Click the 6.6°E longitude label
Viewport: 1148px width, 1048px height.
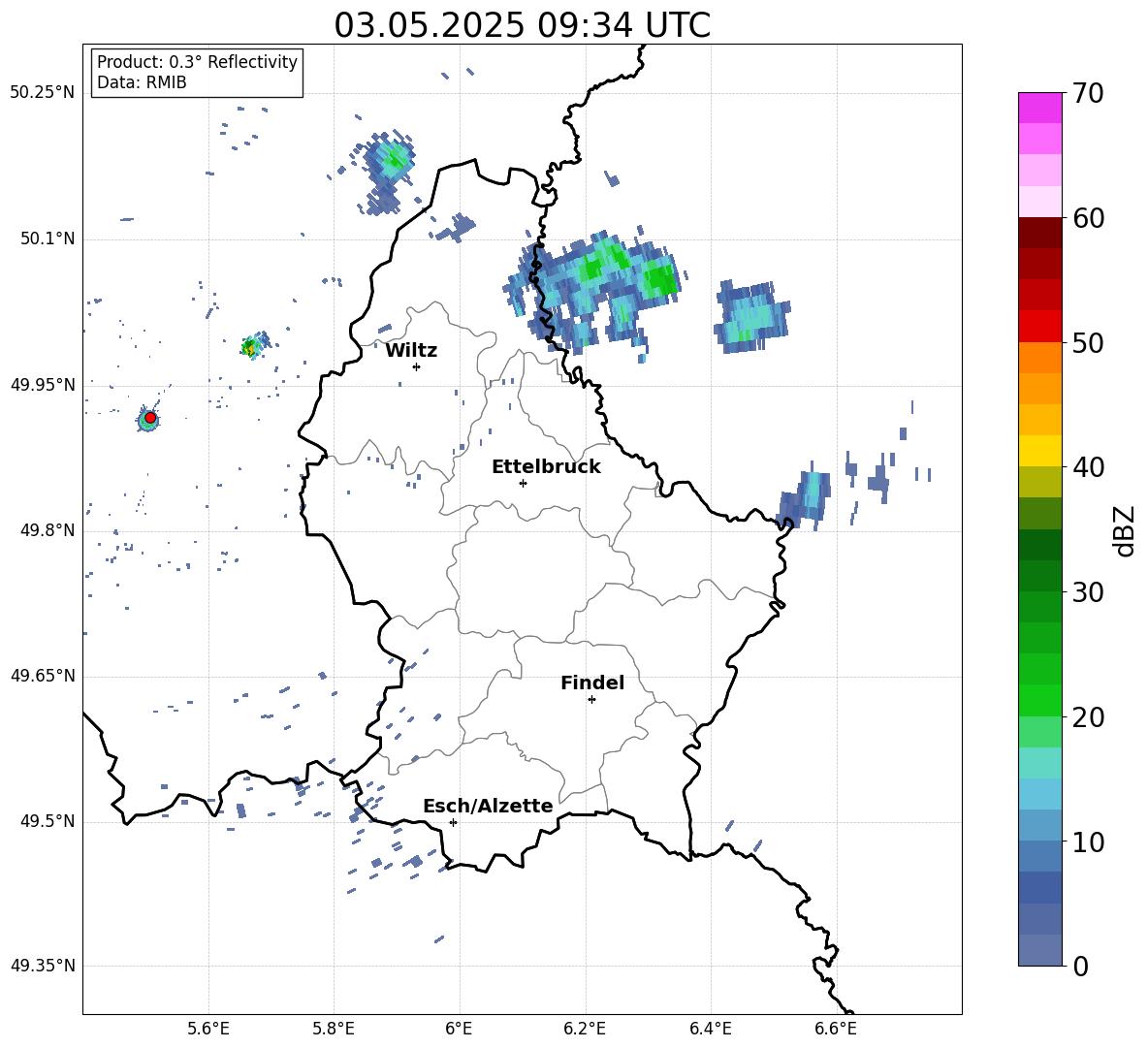(836, 1029)
